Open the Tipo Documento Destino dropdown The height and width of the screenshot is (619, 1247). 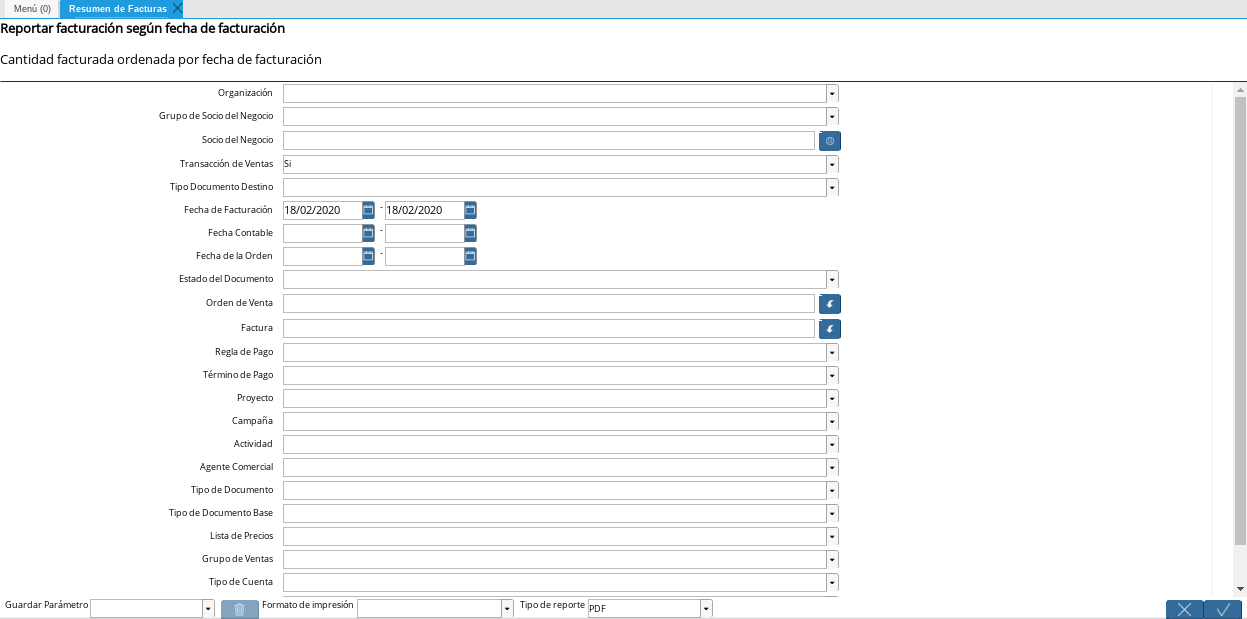tap(832, 187)
